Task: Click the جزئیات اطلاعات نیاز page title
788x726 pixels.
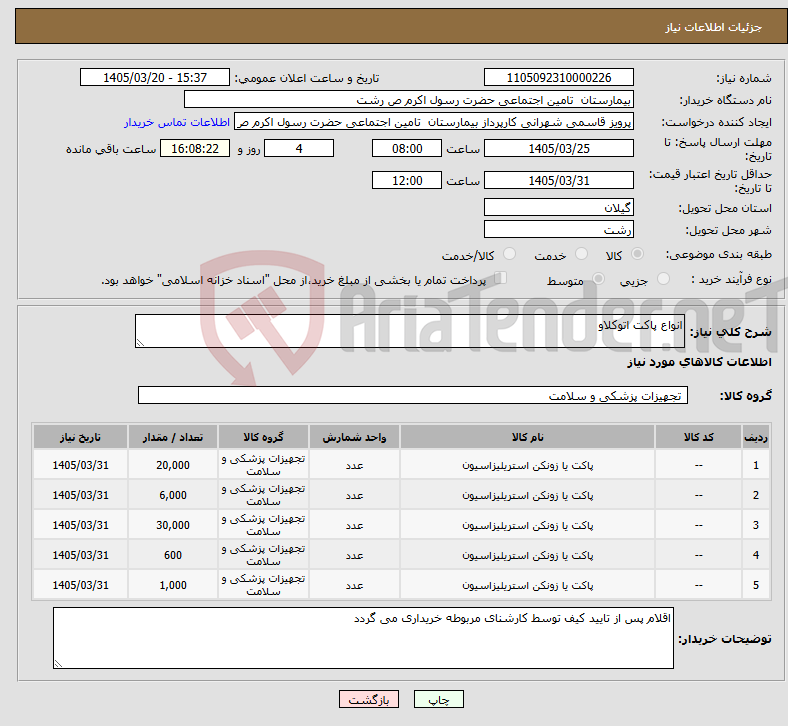Action: pos(713,27)
